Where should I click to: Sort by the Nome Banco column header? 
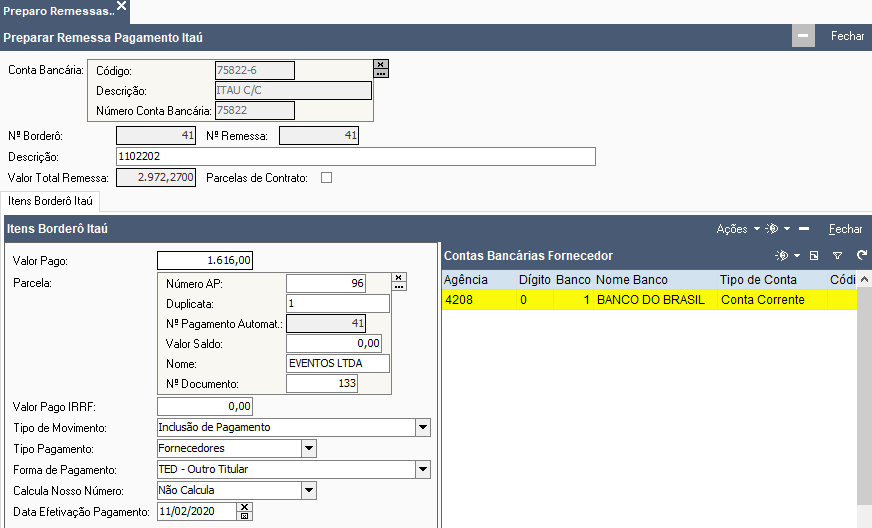click(655, 279)
